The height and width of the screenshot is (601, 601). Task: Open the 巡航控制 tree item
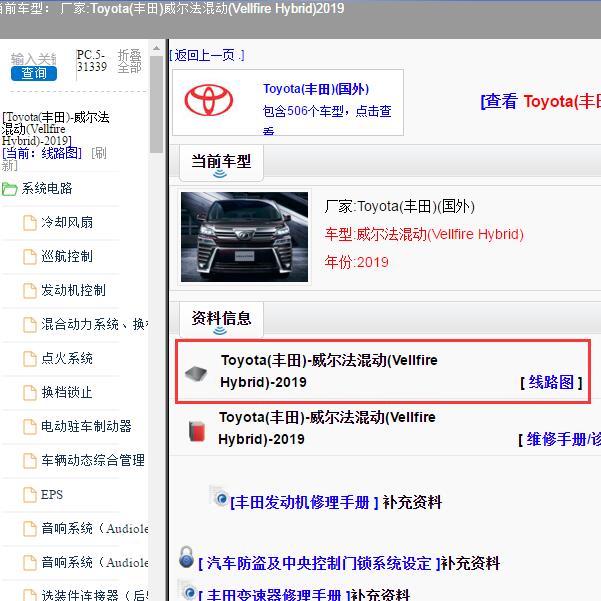[x=67, y=256]
